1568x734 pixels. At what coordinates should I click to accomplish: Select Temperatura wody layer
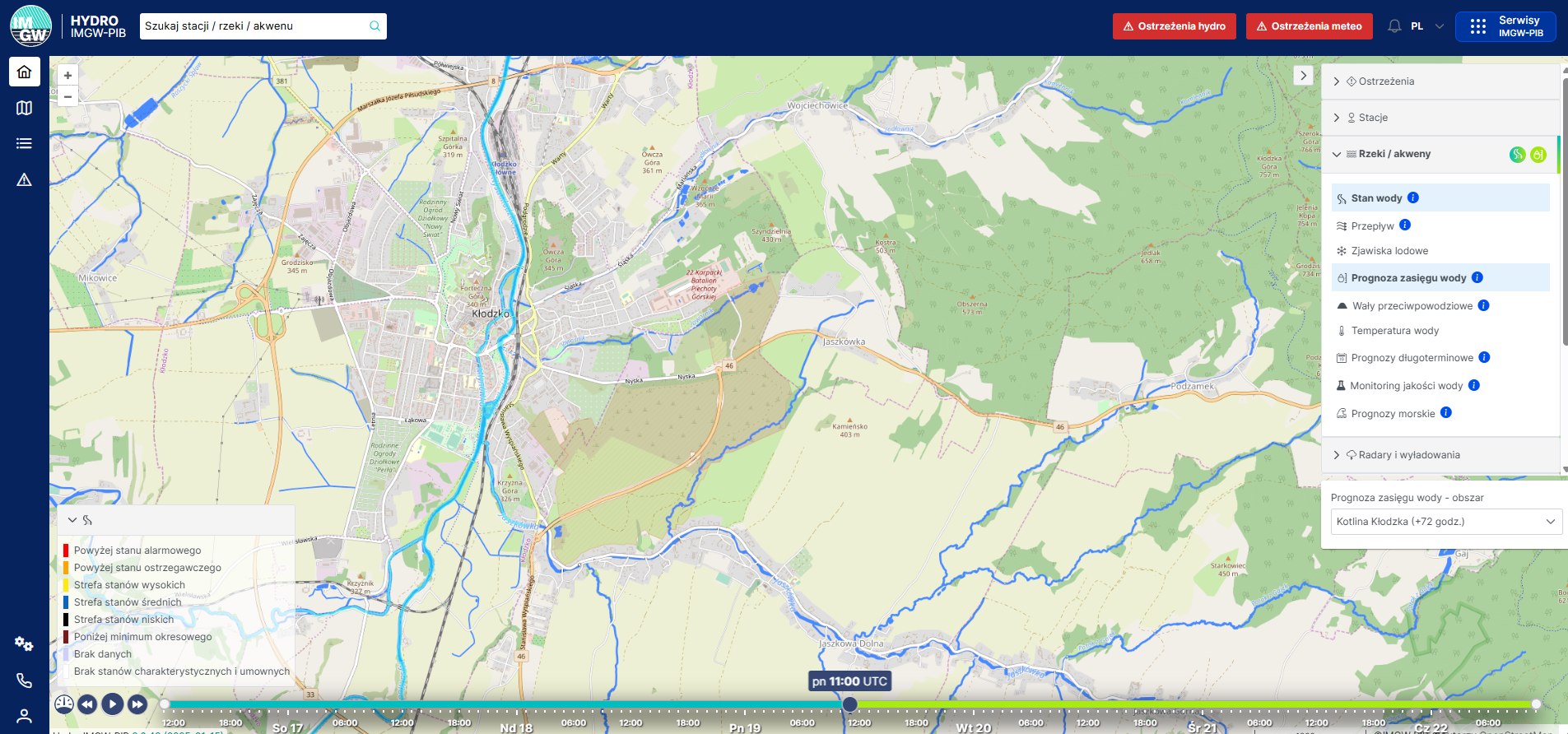click(1394, 331)
